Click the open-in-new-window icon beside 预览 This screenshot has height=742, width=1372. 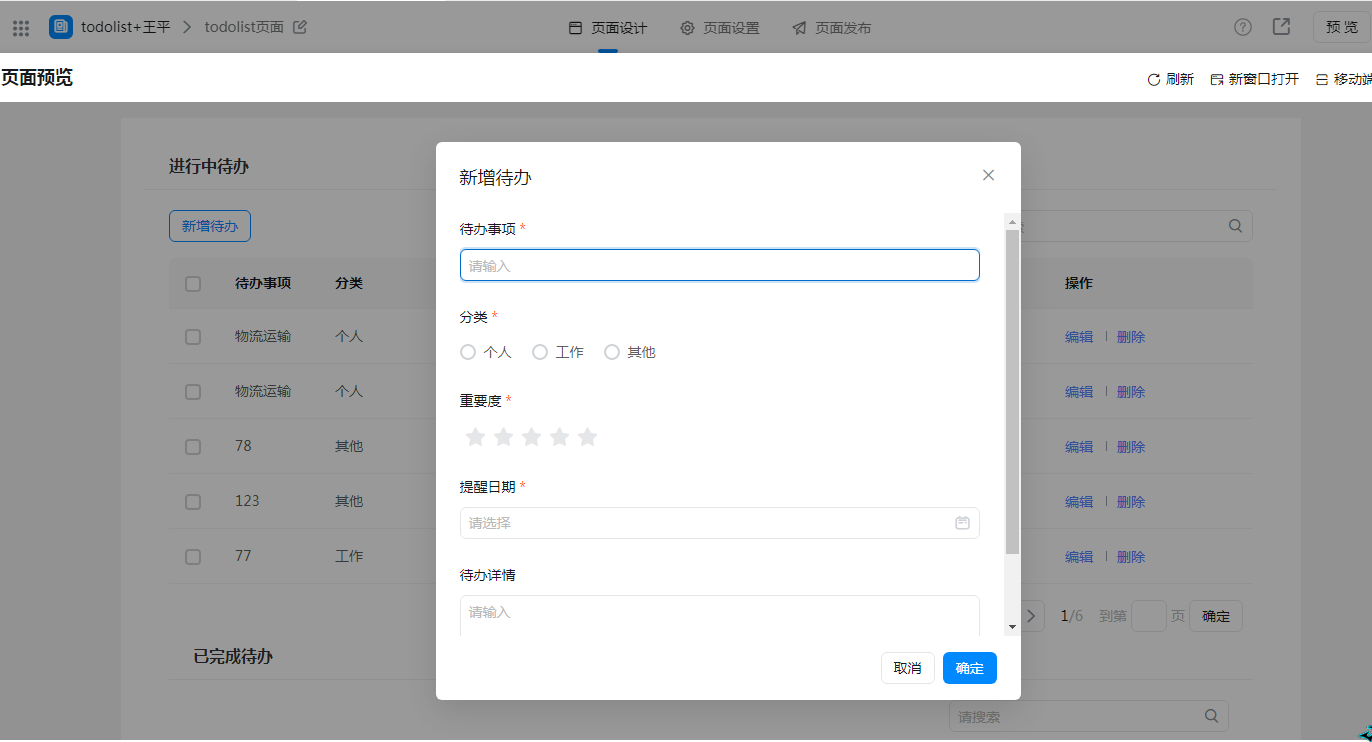coord(1281,27)
